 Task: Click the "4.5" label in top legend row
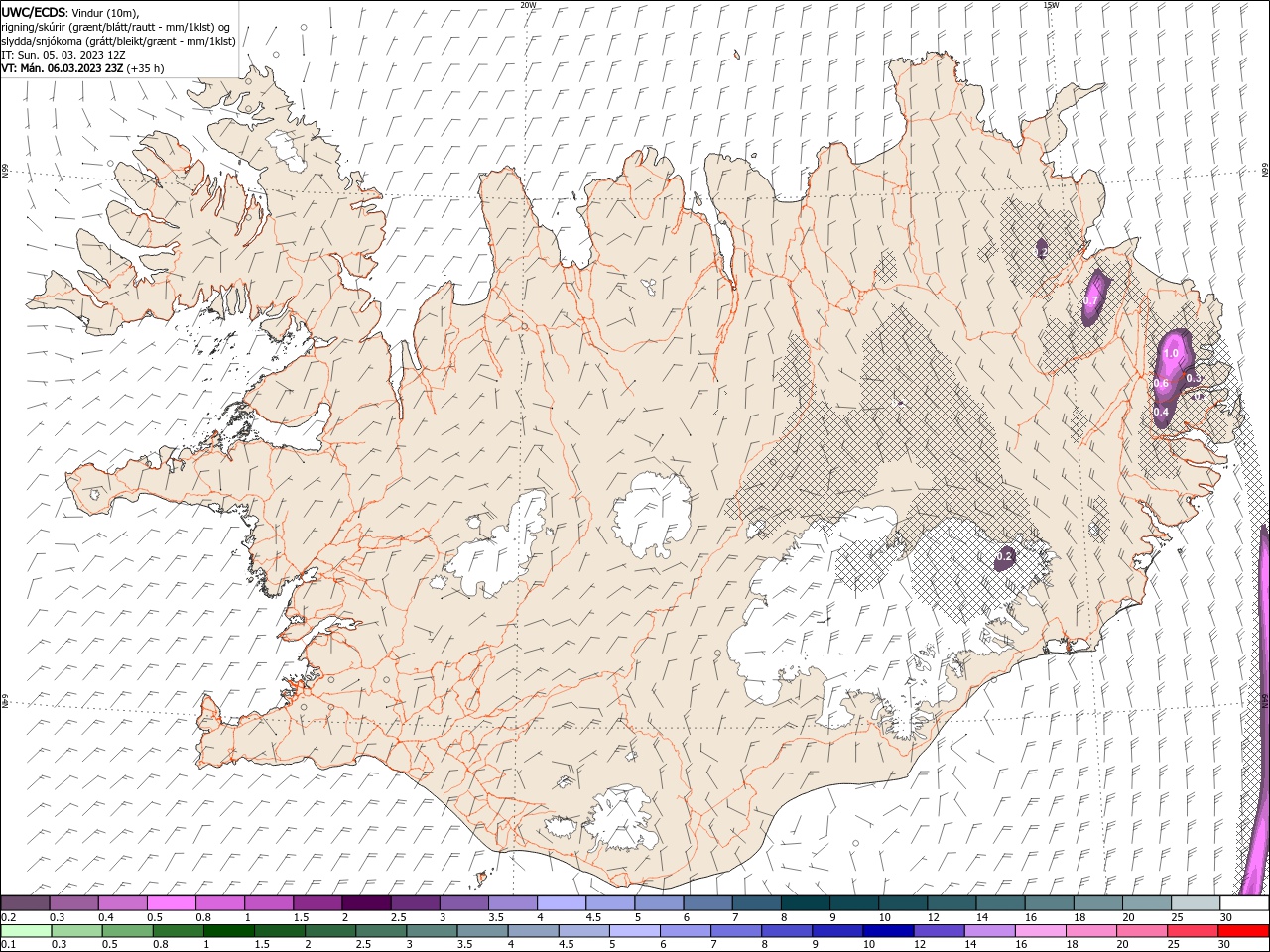click(593, 917)
